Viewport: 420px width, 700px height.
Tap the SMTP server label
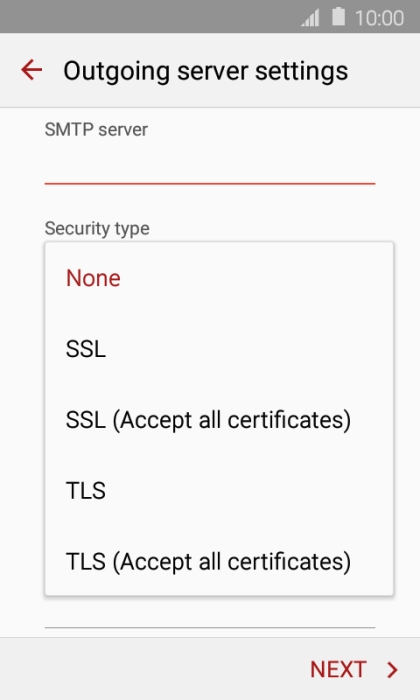tap(96, 130)
